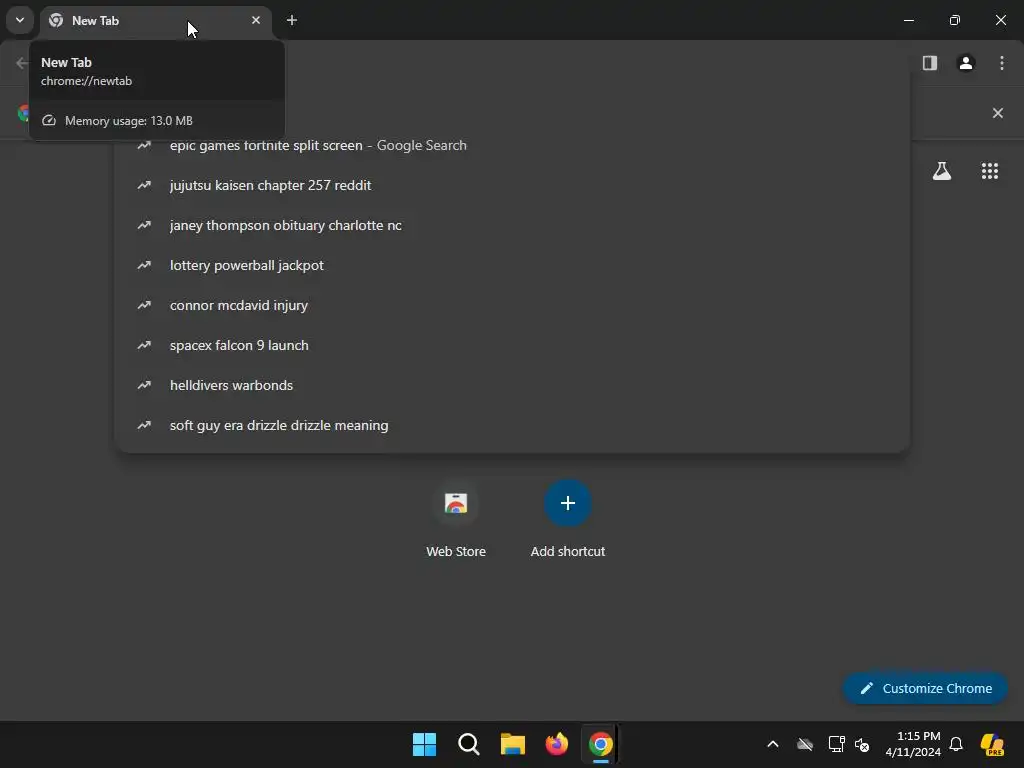Select suggestion epic games fortnite split screen
Viewport: 1024px width, 768px height.
coord(512,146)
